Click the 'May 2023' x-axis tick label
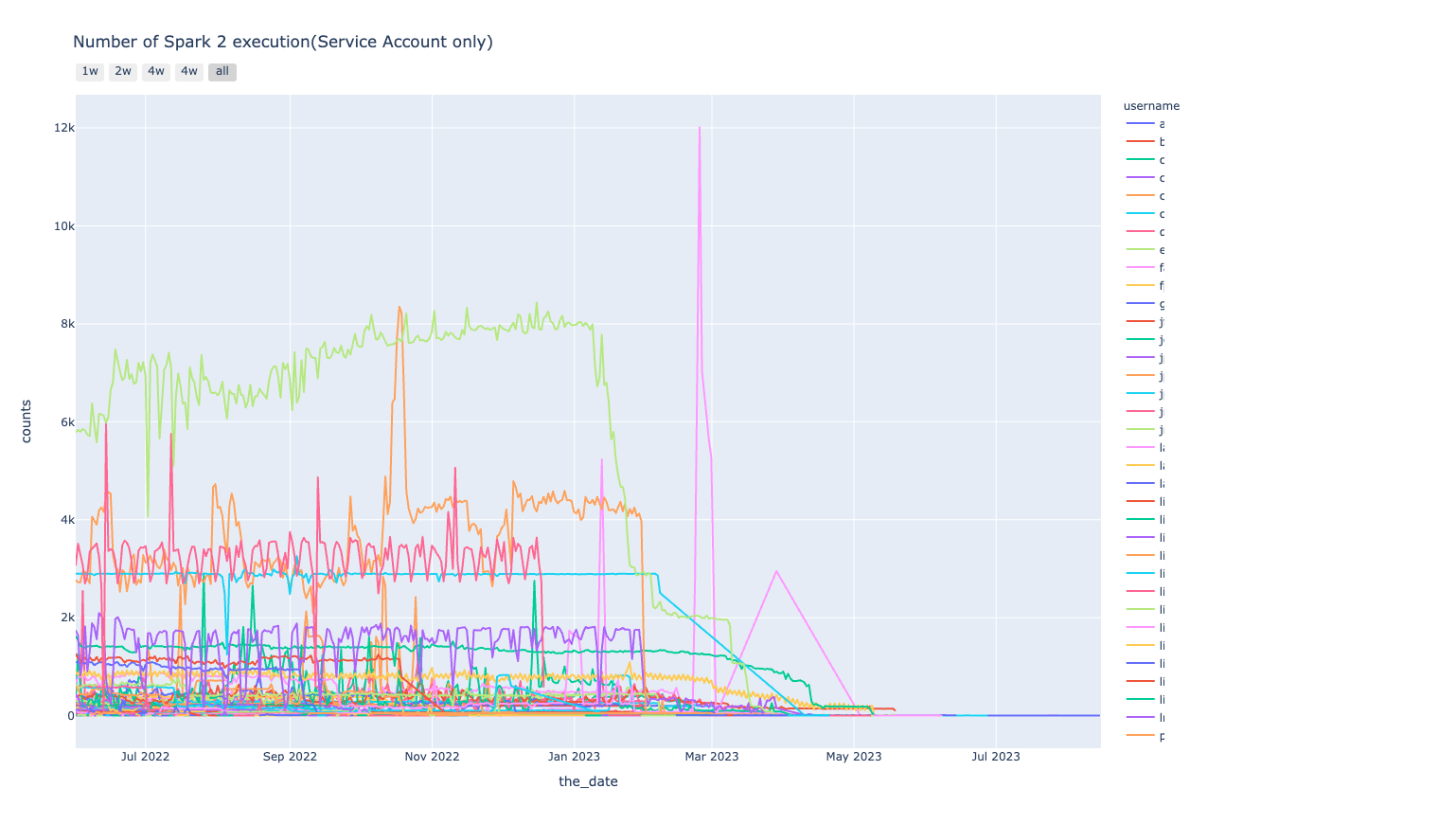 point(854,757)
